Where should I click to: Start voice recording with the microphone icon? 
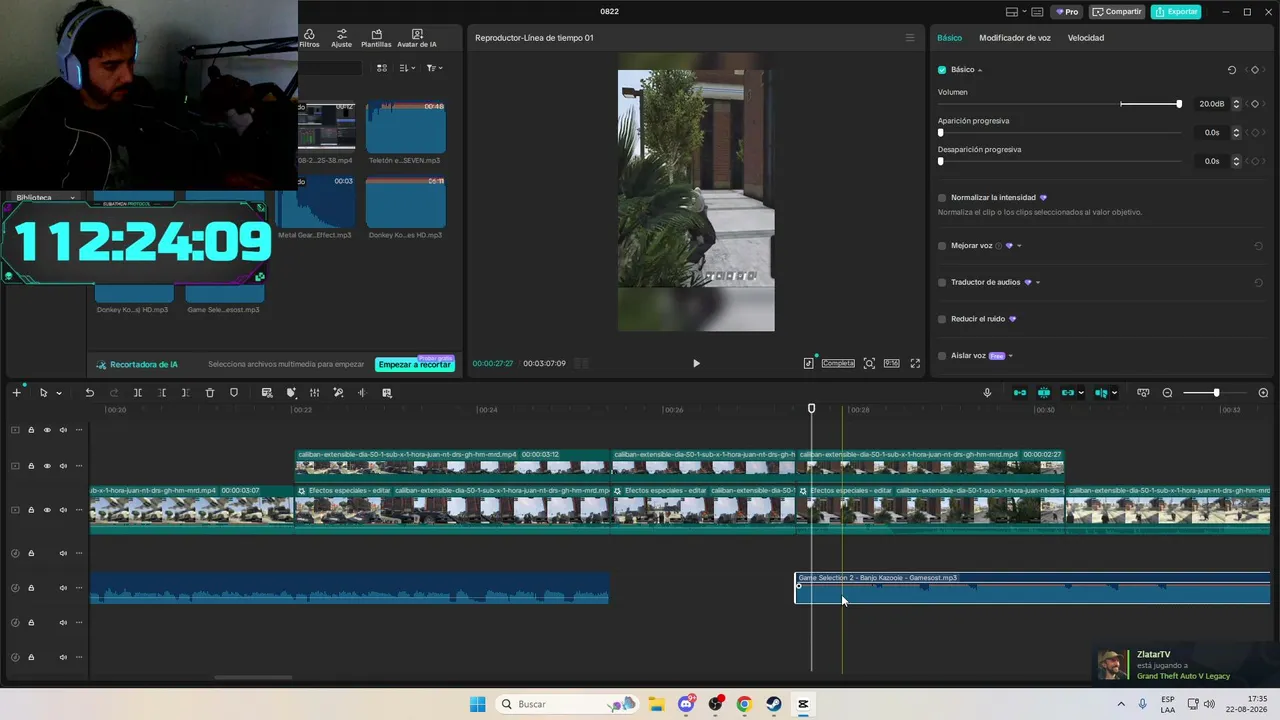(x=987, y=393)
